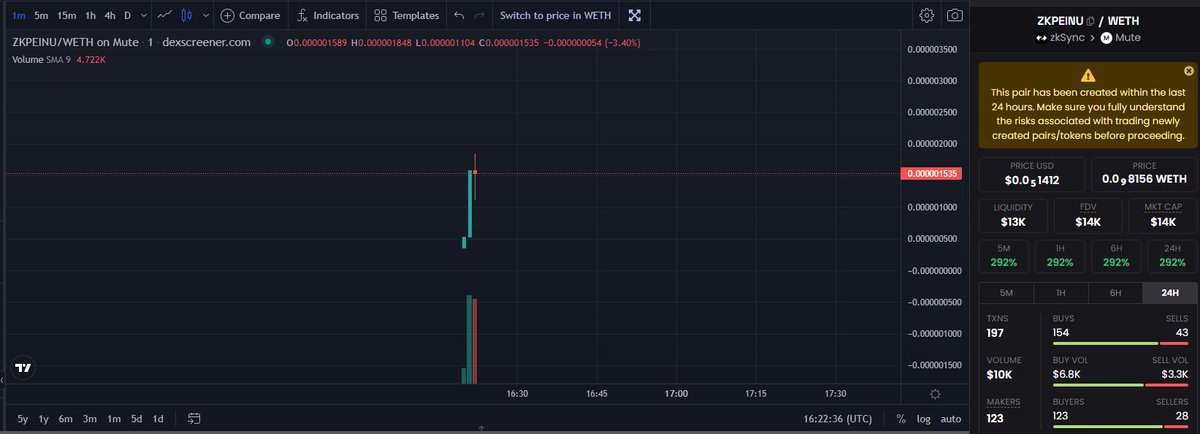
Task: Click the LIQUIDITY $13K box
Action: pyautogui.click(x=1013, y=214)
